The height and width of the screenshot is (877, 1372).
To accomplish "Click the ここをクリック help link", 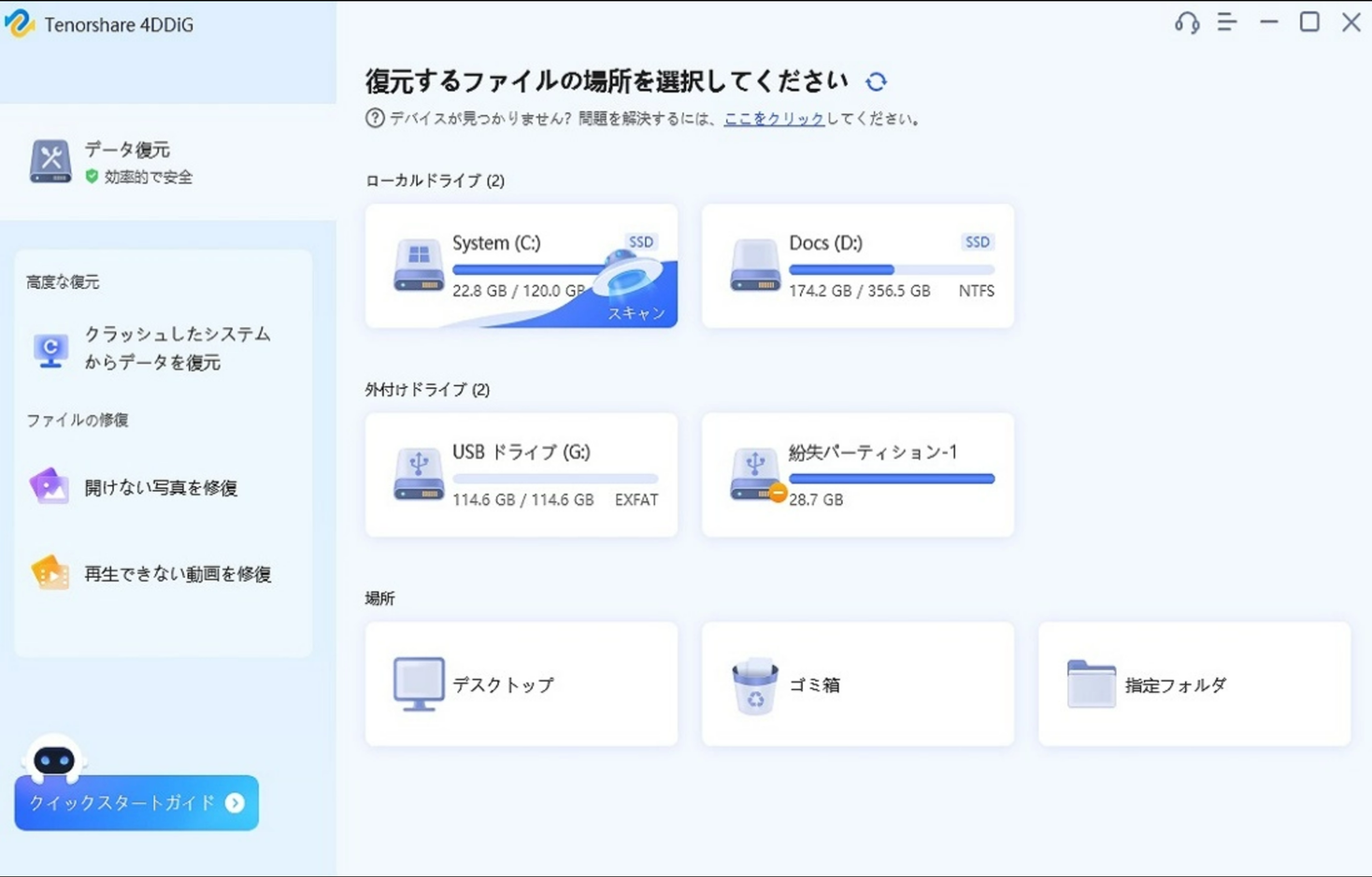I will 774,119.
